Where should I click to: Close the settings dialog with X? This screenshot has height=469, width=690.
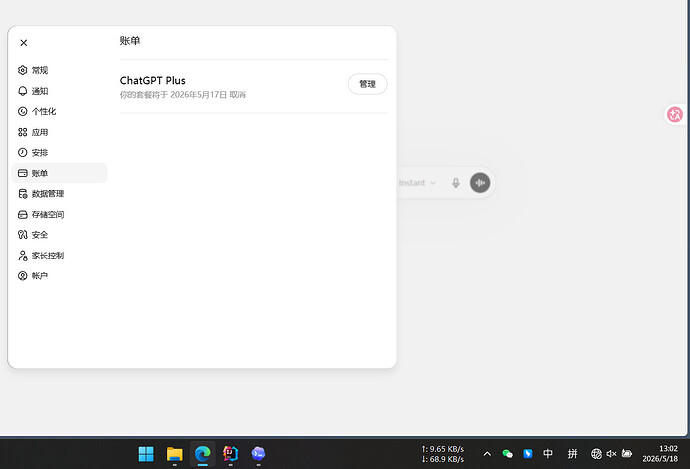coord(24,43)
